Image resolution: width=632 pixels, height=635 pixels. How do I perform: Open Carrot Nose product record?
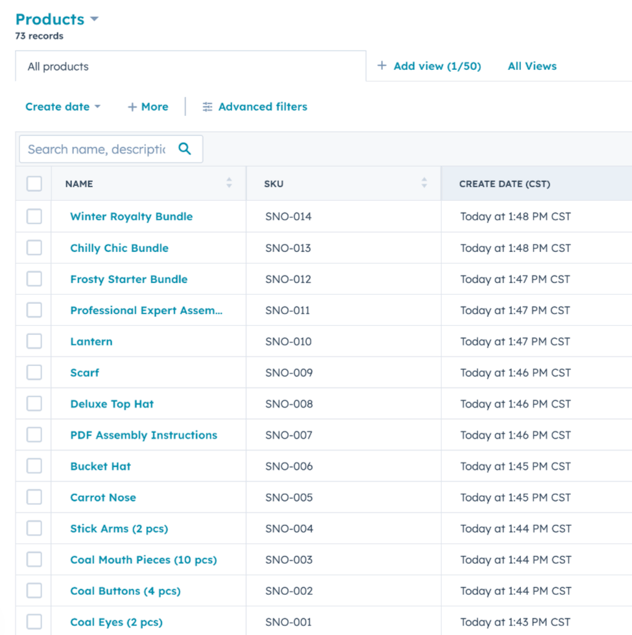point(103,497)
